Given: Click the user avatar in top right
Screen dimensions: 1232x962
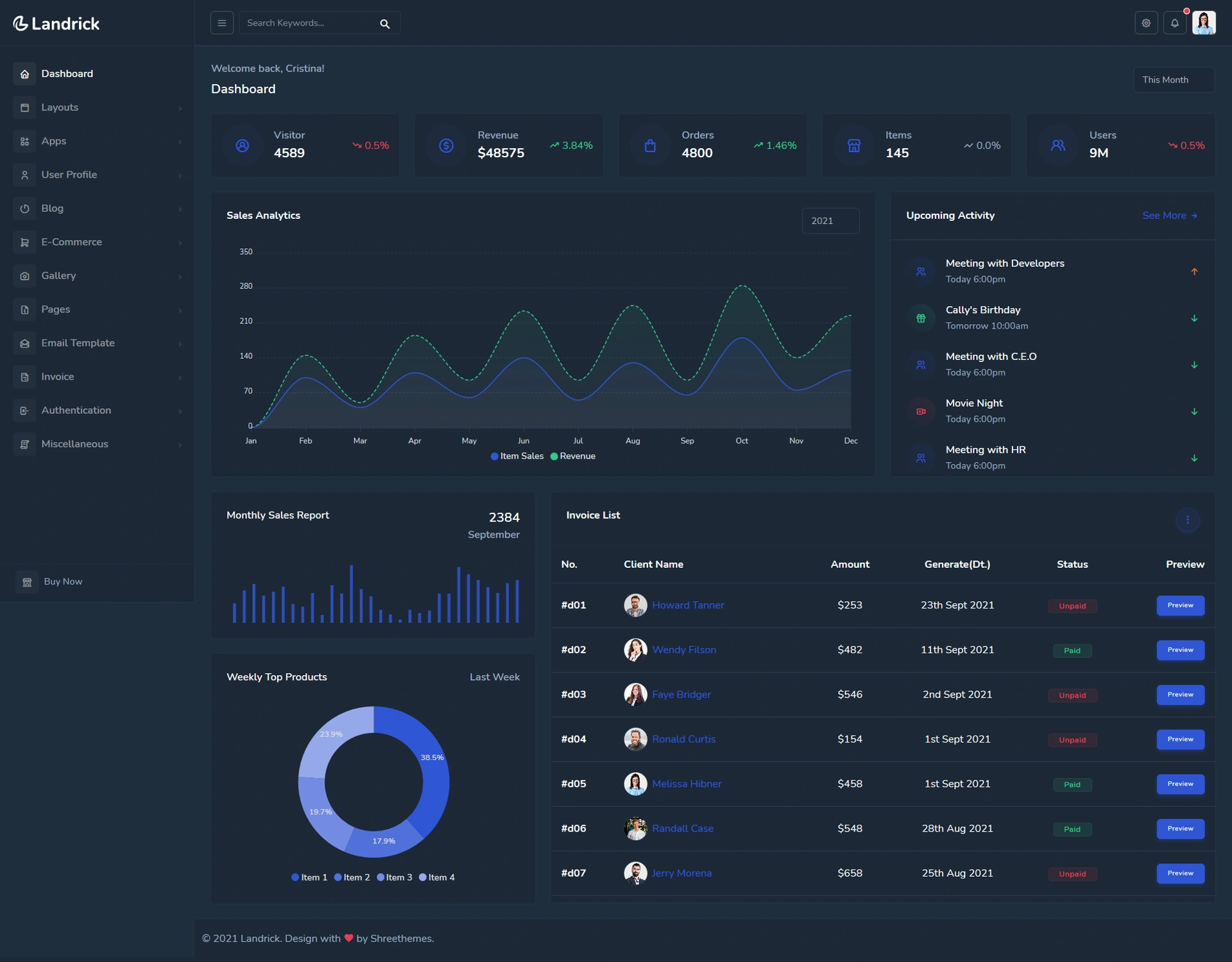Looking at the screenshot, I should click(x=1204, y=23).
